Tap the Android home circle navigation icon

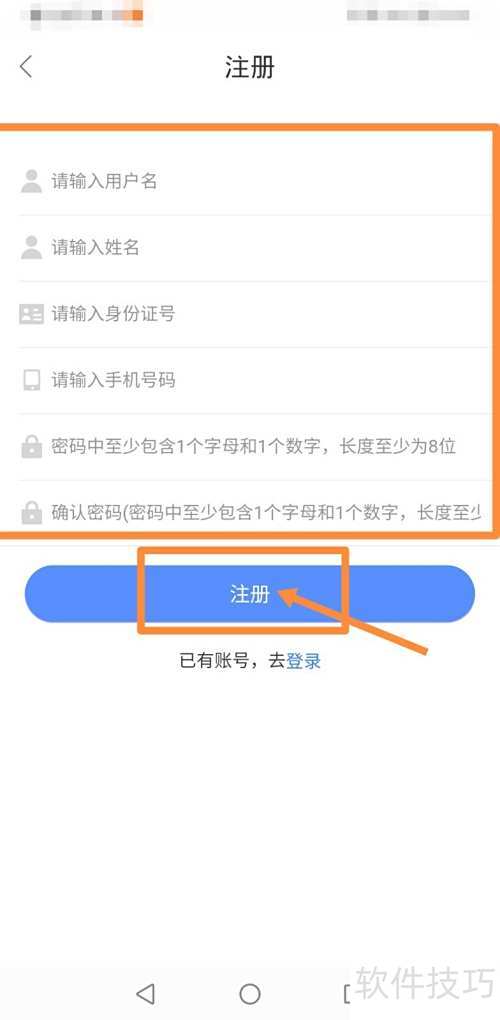coord(250,993)
